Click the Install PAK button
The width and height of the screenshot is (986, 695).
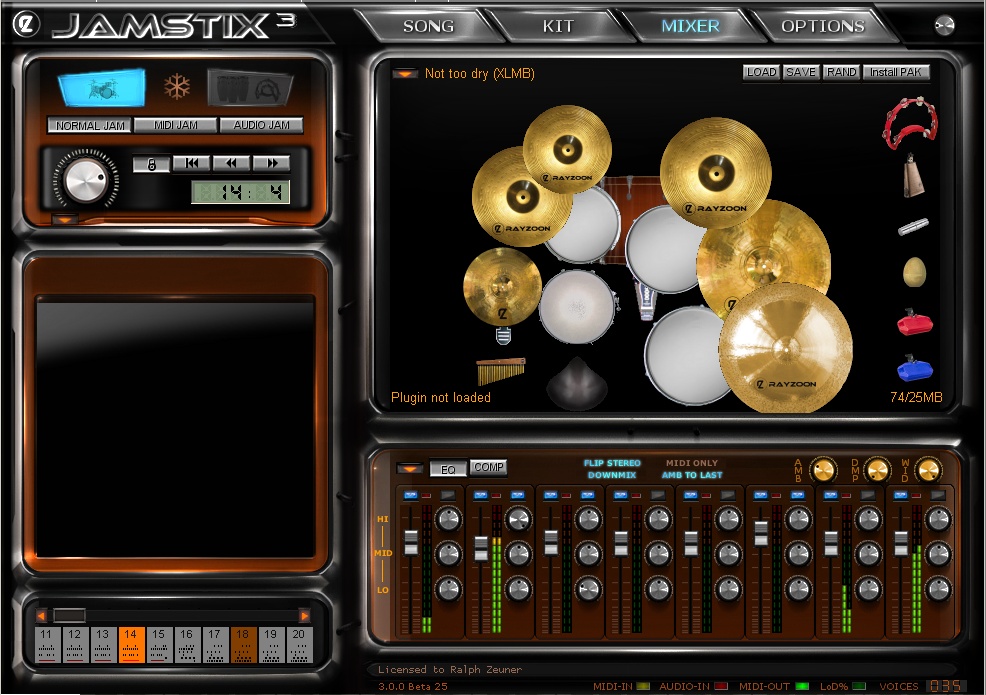pyautogui.click(x=897, y=72)
